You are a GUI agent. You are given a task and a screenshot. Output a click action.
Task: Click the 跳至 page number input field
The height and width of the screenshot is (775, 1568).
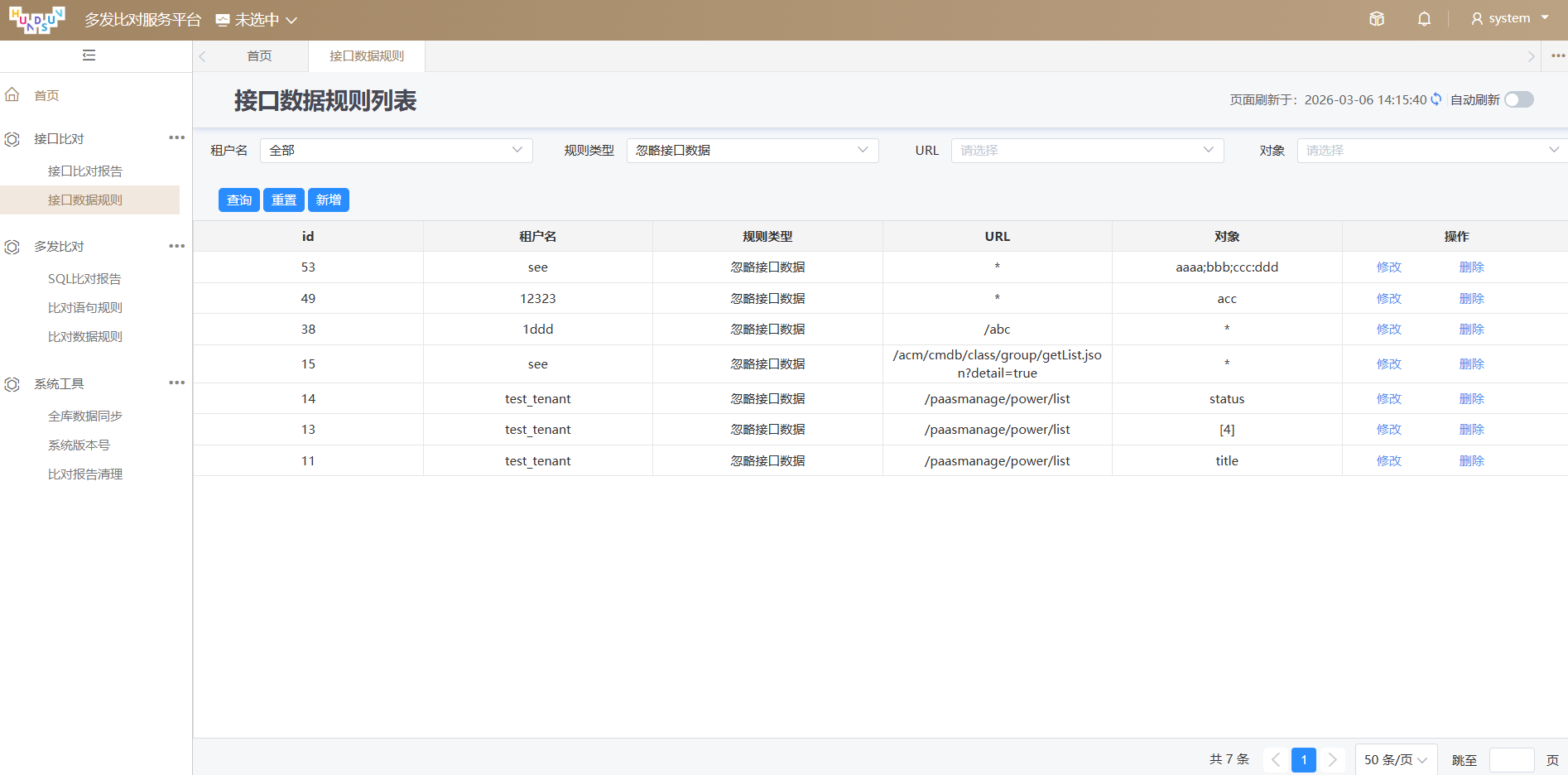(1511, 760)
